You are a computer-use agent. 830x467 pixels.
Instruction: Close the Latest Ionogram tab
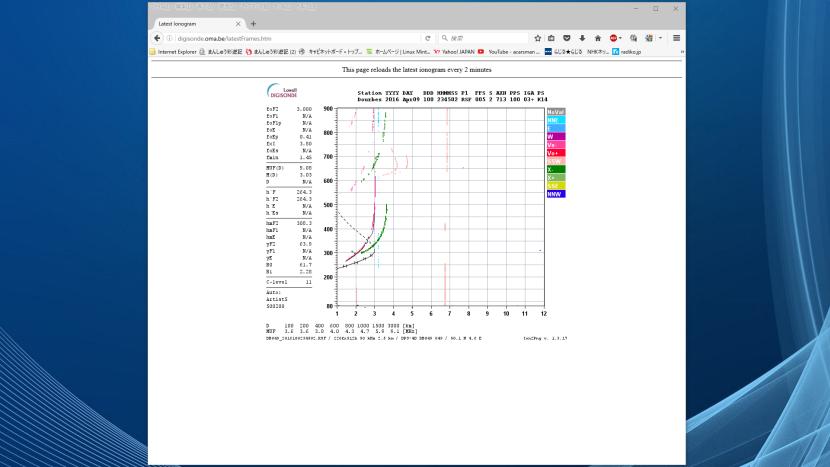click(238, 23)
